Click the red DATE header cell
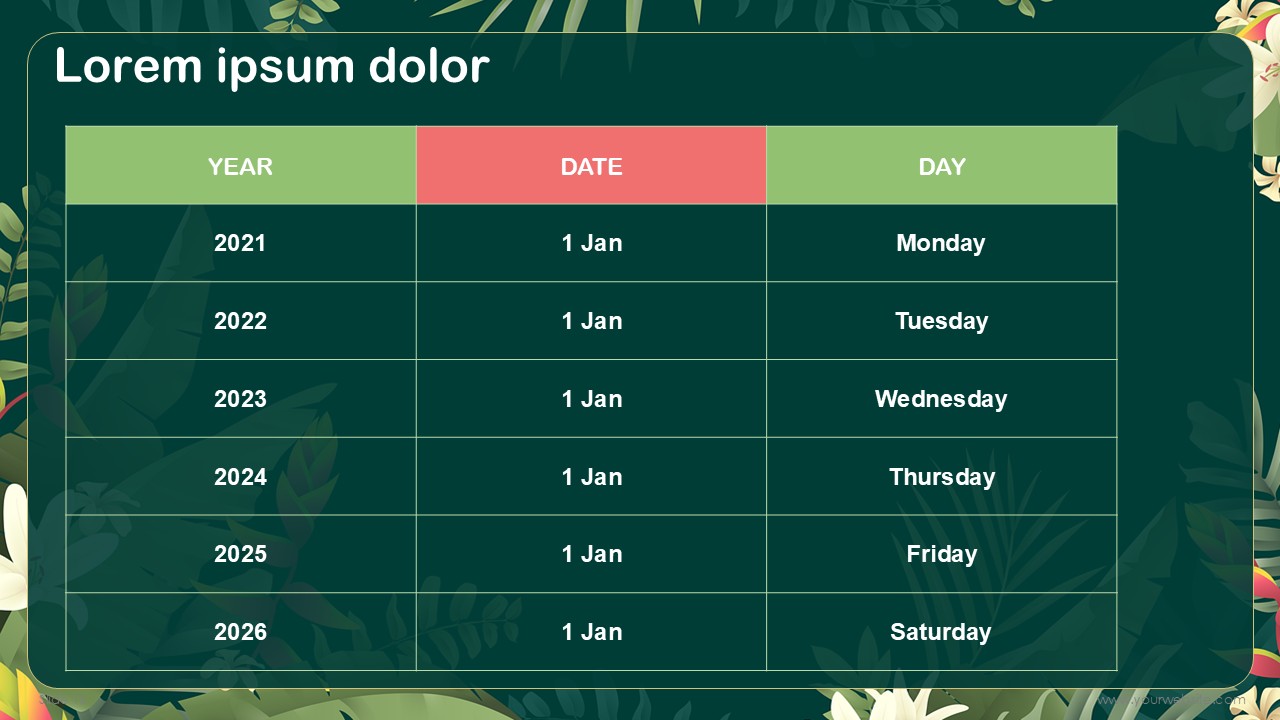 pyautogui.click(x=591, y=165)
